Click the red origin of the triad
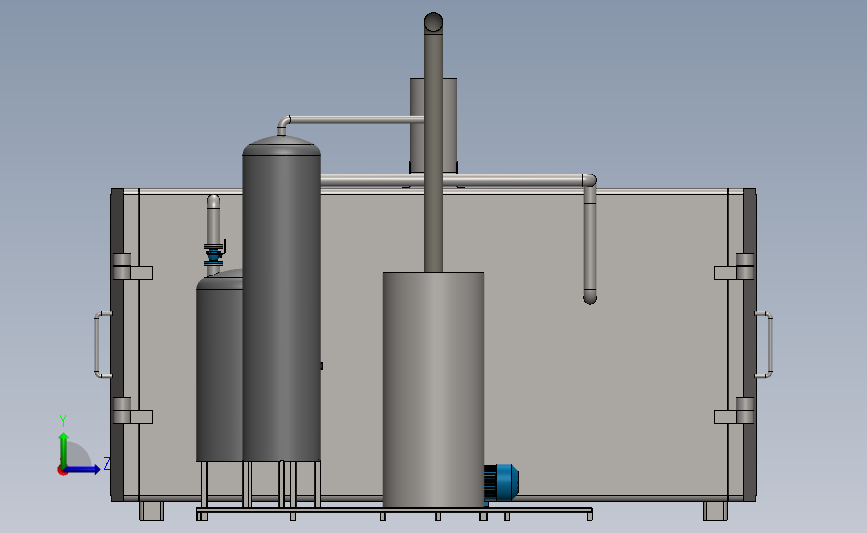The width and height of the screenshot is (867, 533). coord(62,471)
